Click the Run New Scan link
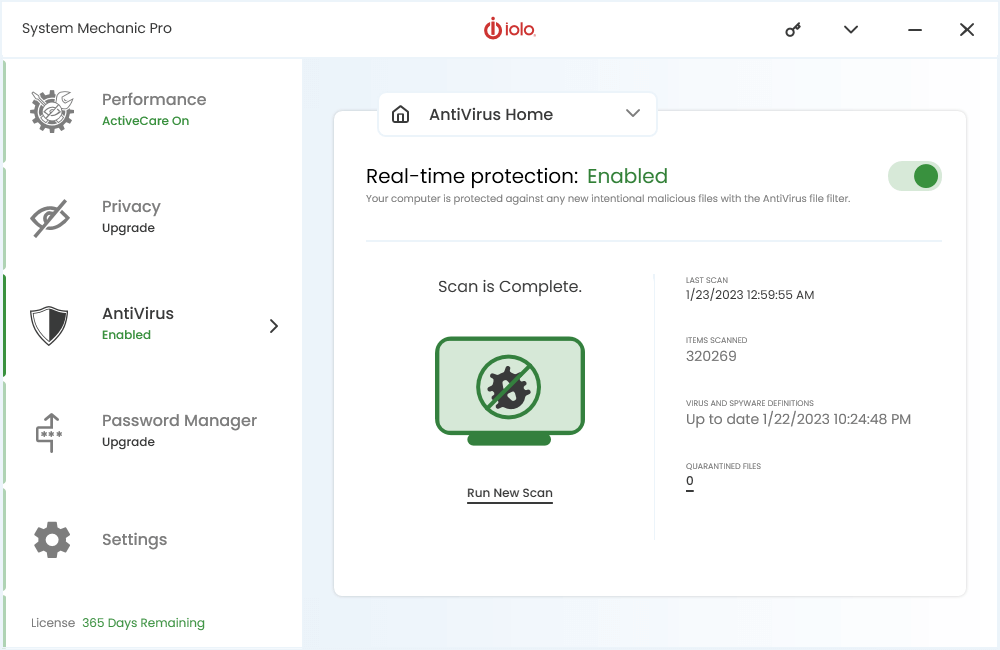Screen dimensions: 1000x650 click(x=509, y=492)
